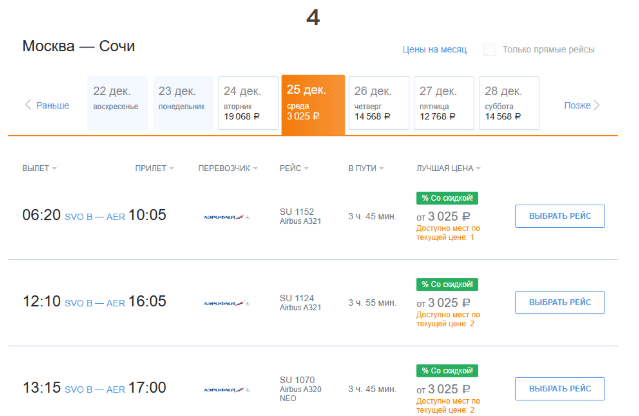This screenshot has height=416, width=639.
Task: Click the Aeroflot logo for flight SU 1070
Action: [x=226, y=390]
